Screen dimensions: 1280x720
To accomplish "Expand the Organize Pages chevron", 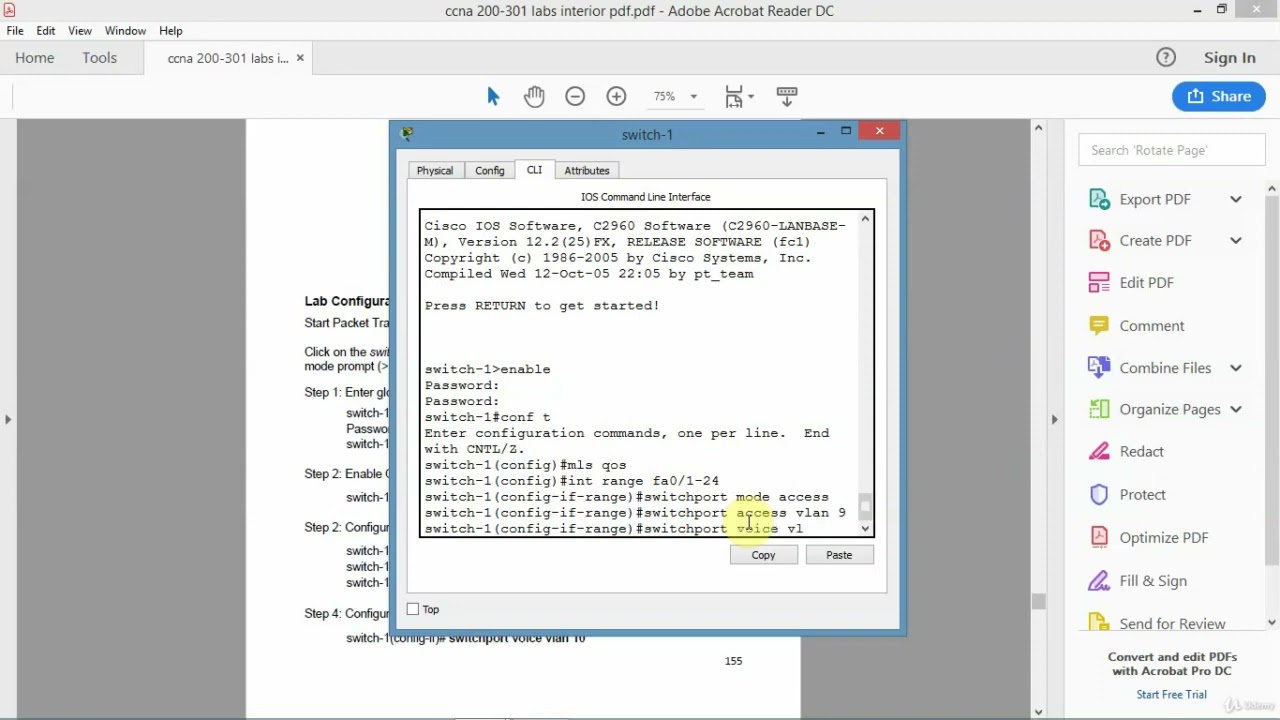I will [x=1236, y=409].
